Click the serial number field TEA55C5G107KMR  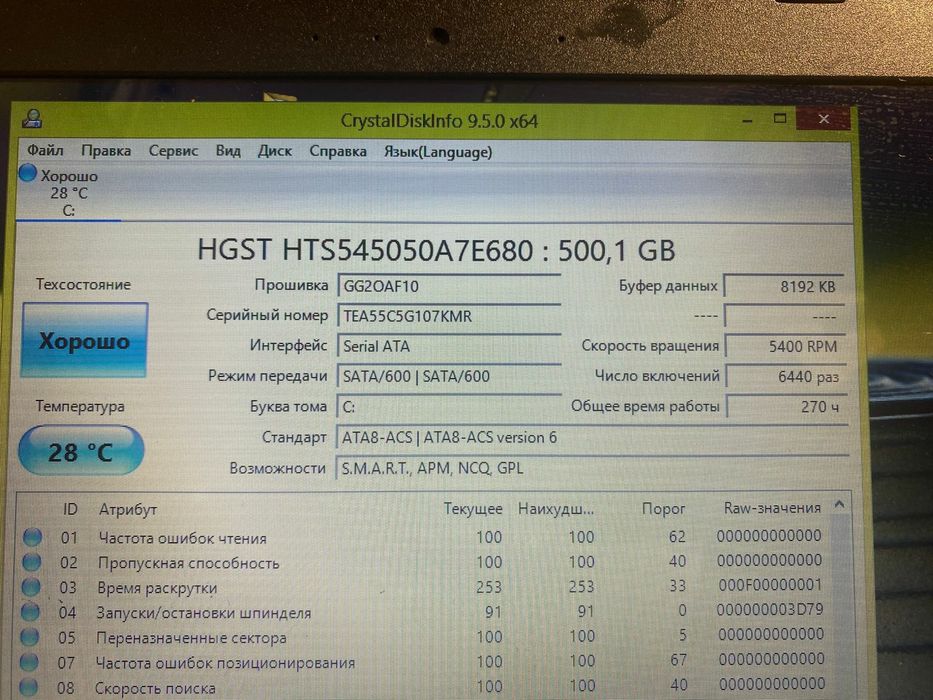[x=449, y=315]
